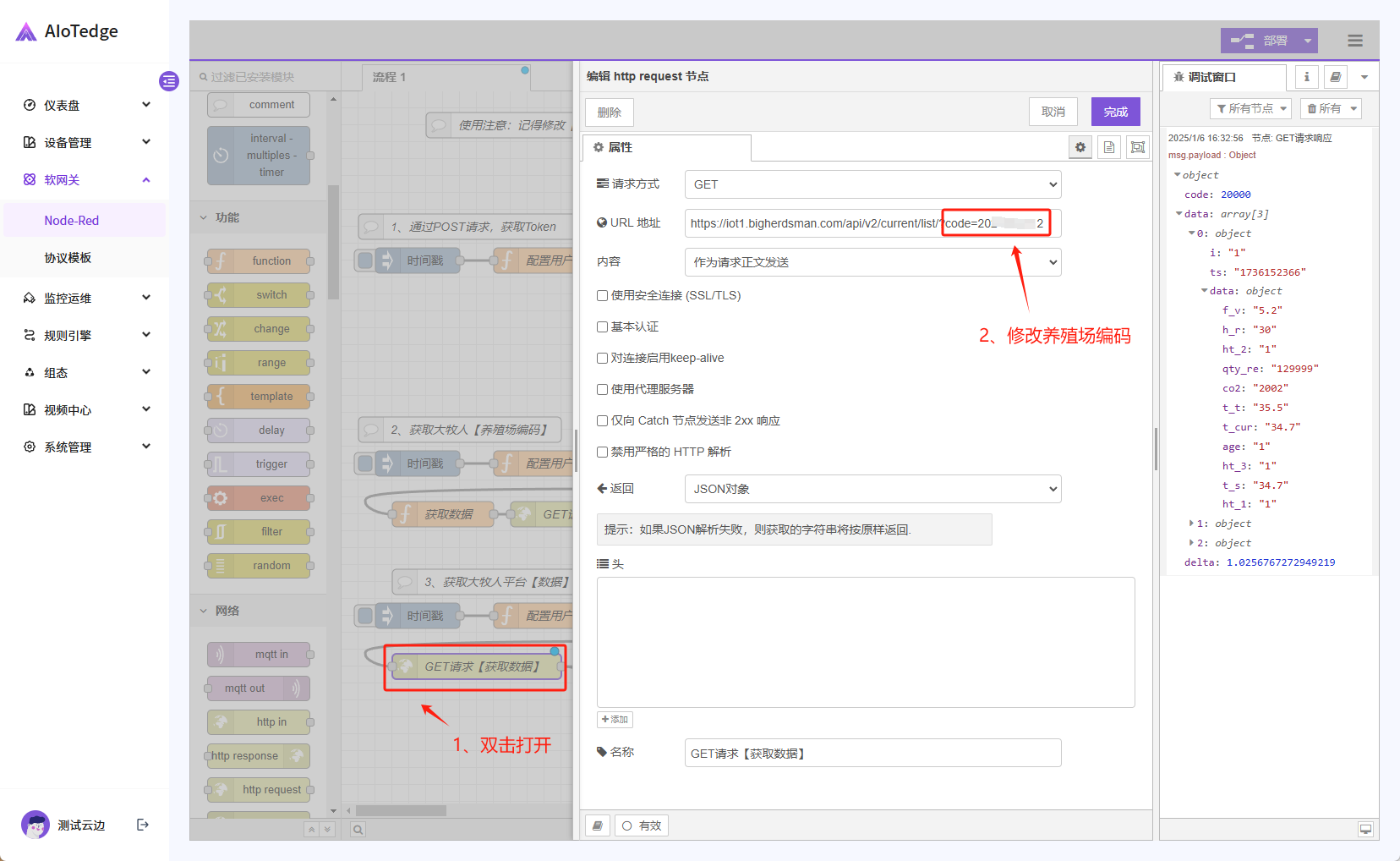Open the 请求方式 GET dropdown
1400x861 pixels.
click(x=872, y=184)
